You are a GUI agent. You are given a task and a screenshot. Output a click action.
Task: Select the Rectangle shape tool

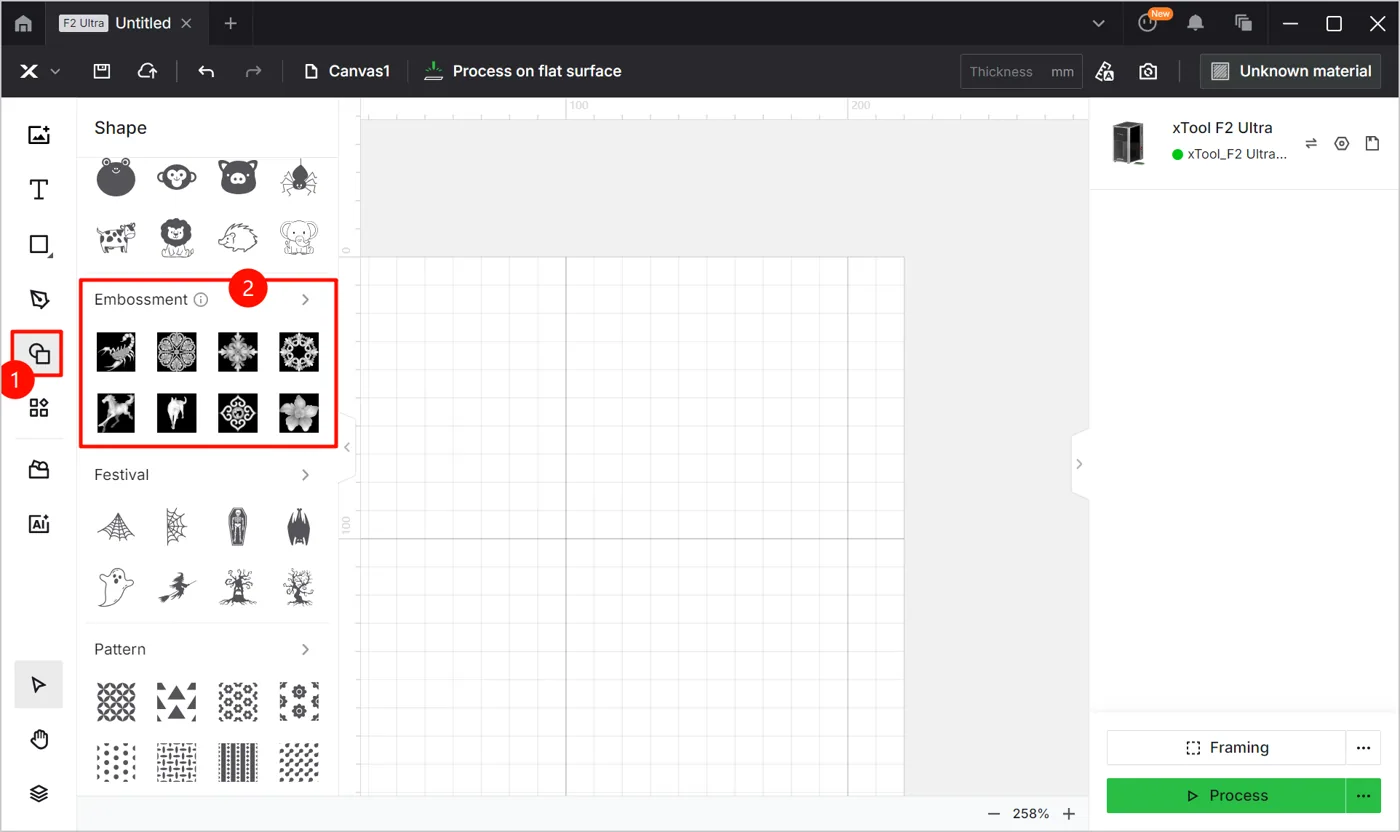click(x=39, y=245)
